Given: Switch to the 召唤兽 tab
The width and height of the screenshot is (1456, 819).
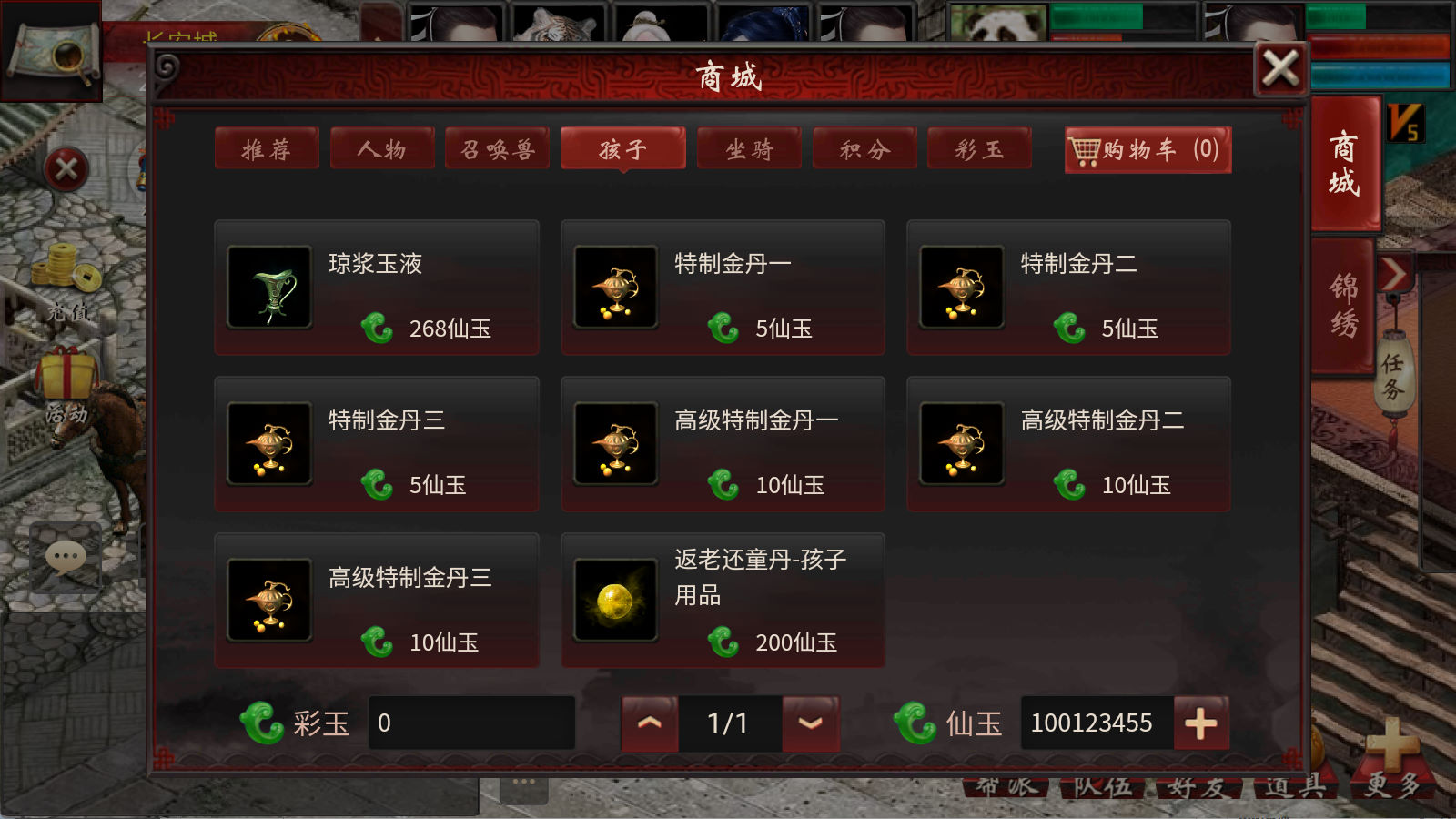Looking at the screenshot, I should [497, 148].
